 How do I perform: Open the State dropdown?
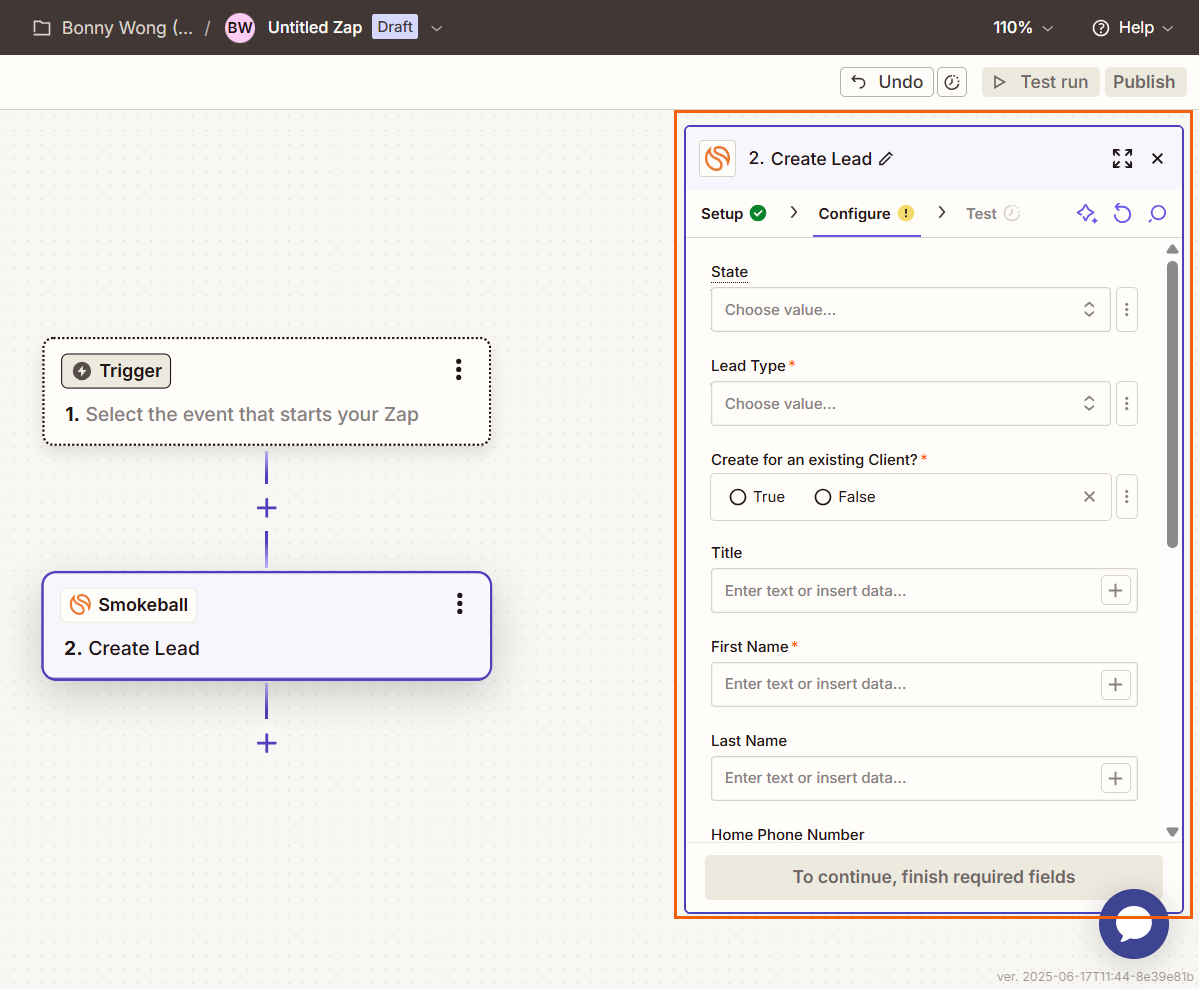point(910,310)
